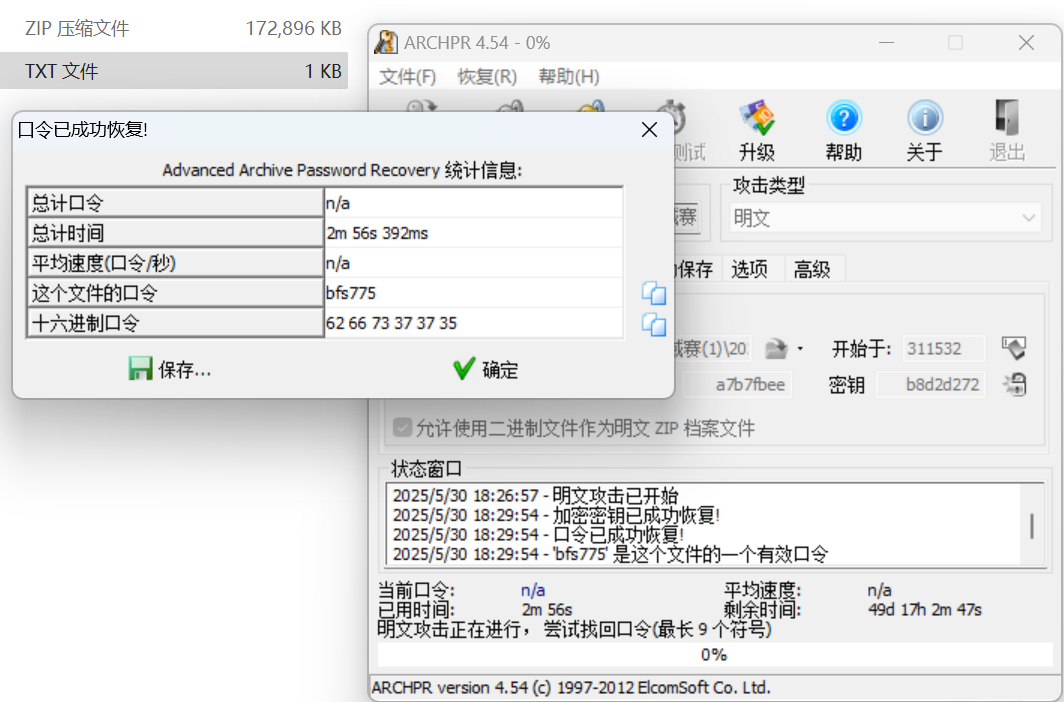Screen dimensions: 1064x702
Task: Minimize the ARCHPR window
Action: [x=886, y=43]
